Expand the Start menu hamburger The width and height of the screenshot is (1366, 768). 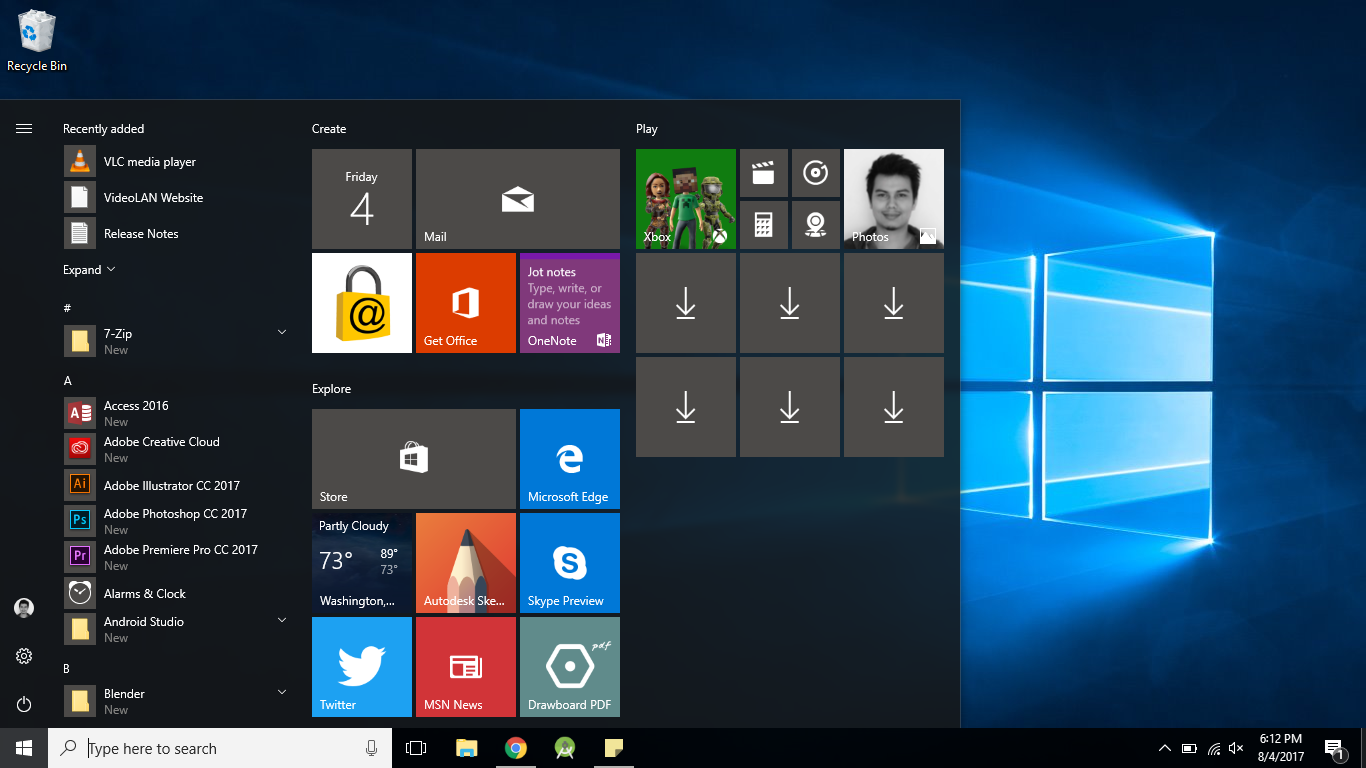click(24, 128)
